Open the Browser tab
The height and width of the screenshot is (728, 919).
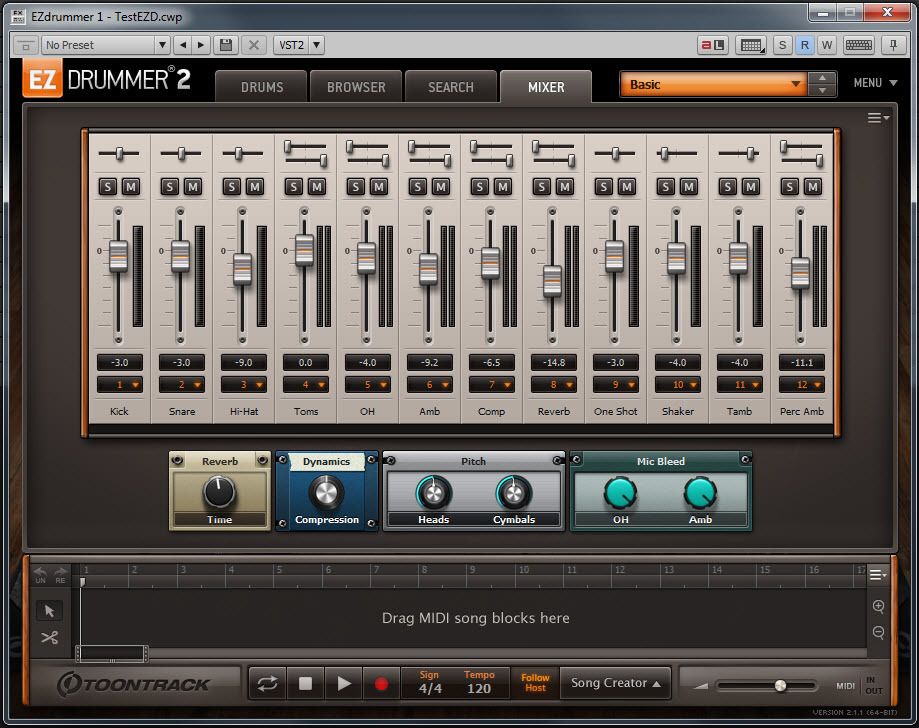click(x=356, y=87)
